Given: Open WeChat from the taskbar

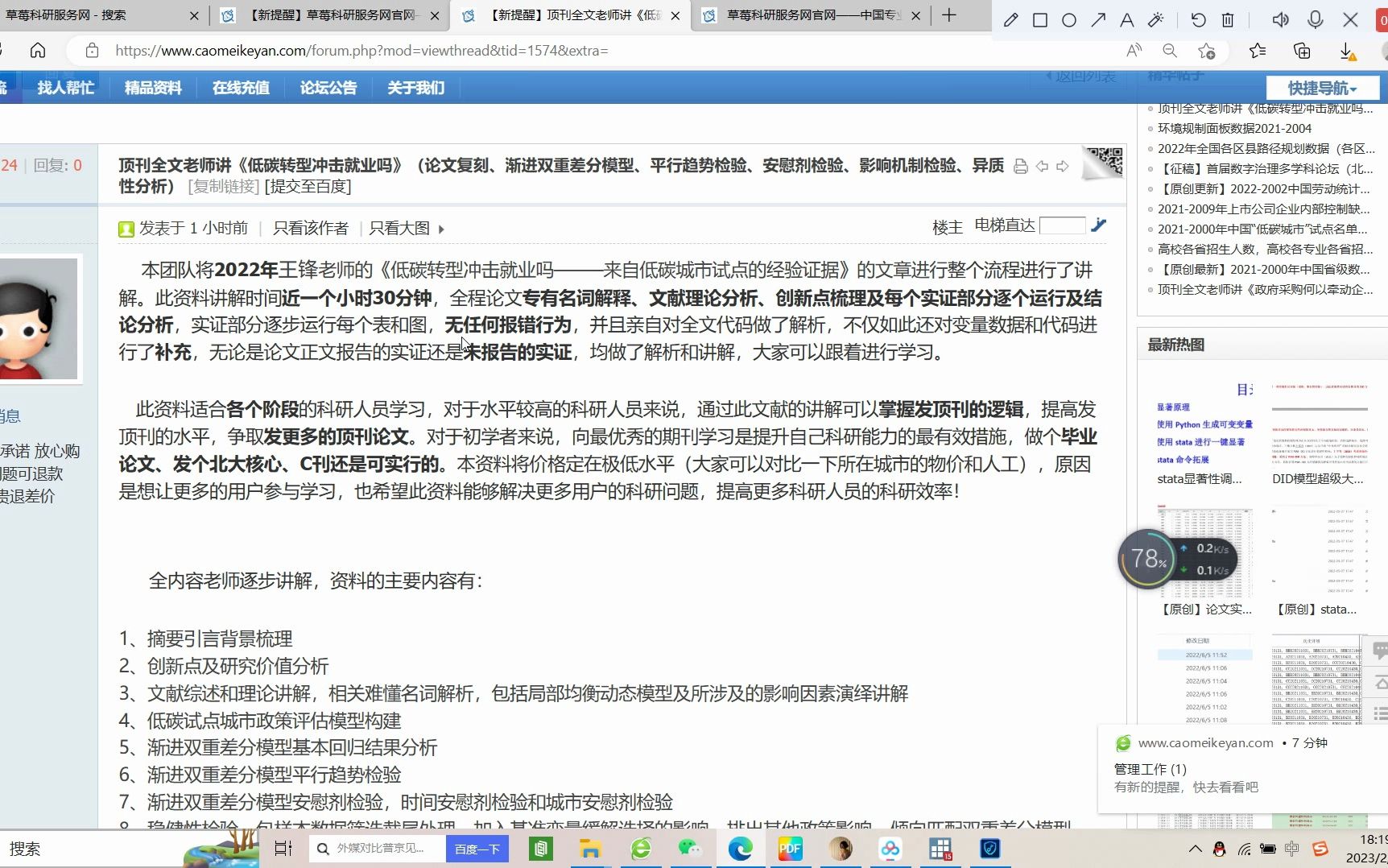Looking at the screenshot, I should [690, 849].
